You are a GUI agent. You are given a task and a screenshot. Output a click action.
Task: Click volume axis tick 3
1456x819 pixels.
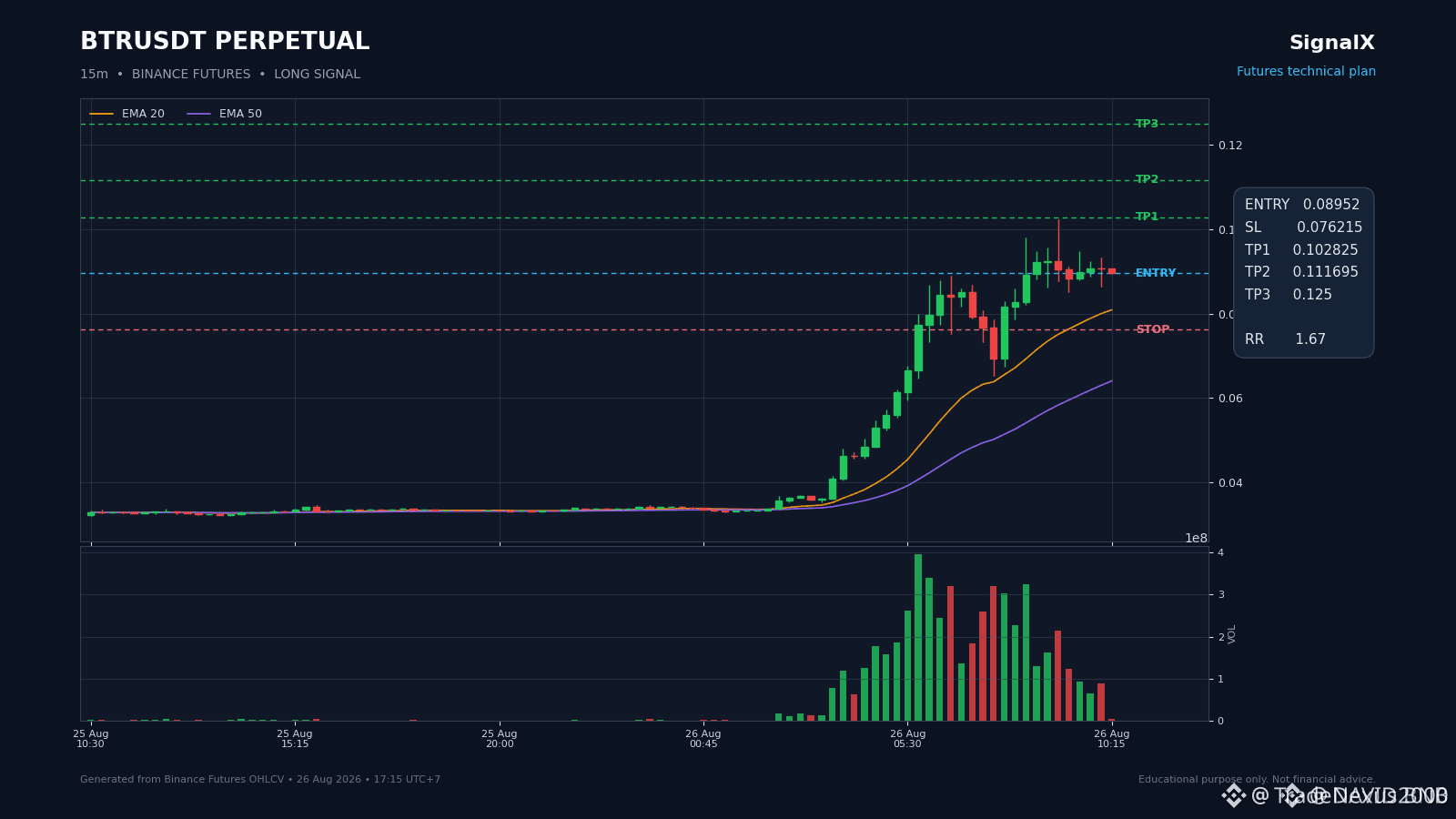pyautogui.click(x=1221, y=594)
